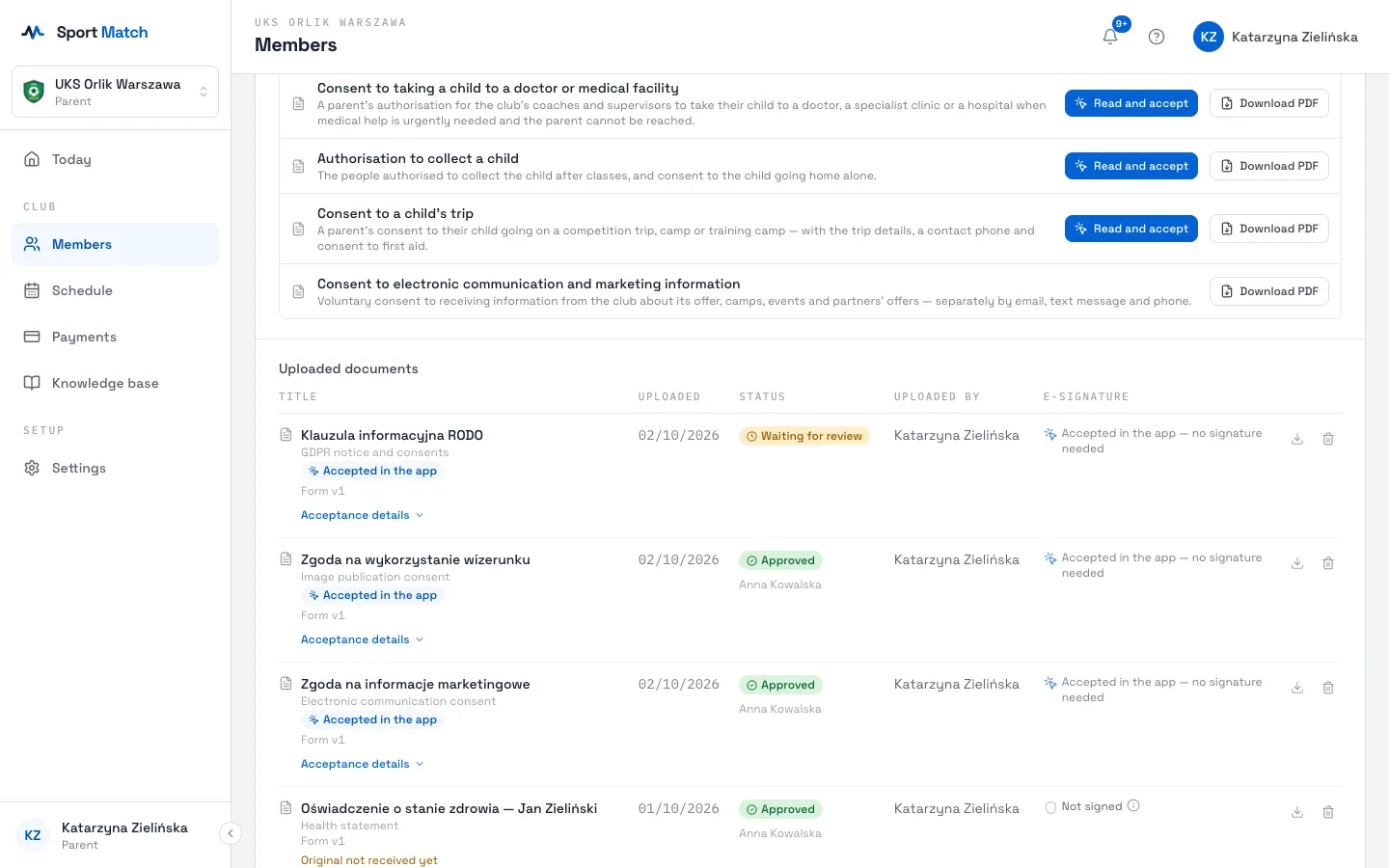Download the Klauzula informacyjna RODO document

[x=1297, y=439]
